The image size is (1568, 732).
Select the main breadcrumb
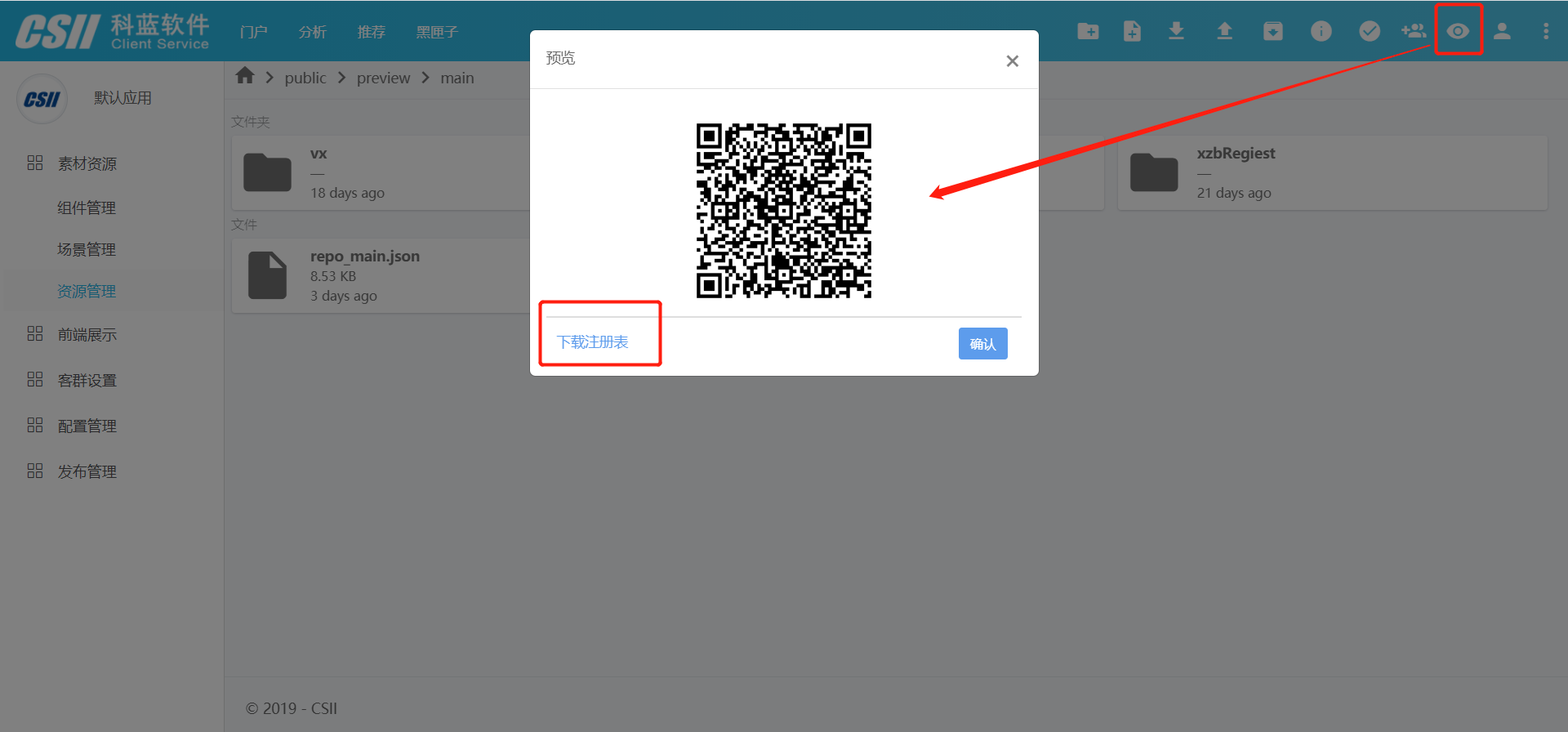457,78
